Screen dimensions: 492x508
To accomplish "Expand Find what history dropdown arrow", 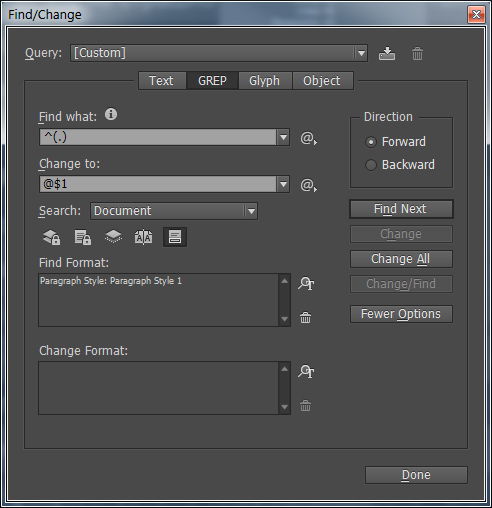I will (x=283, y=137).
